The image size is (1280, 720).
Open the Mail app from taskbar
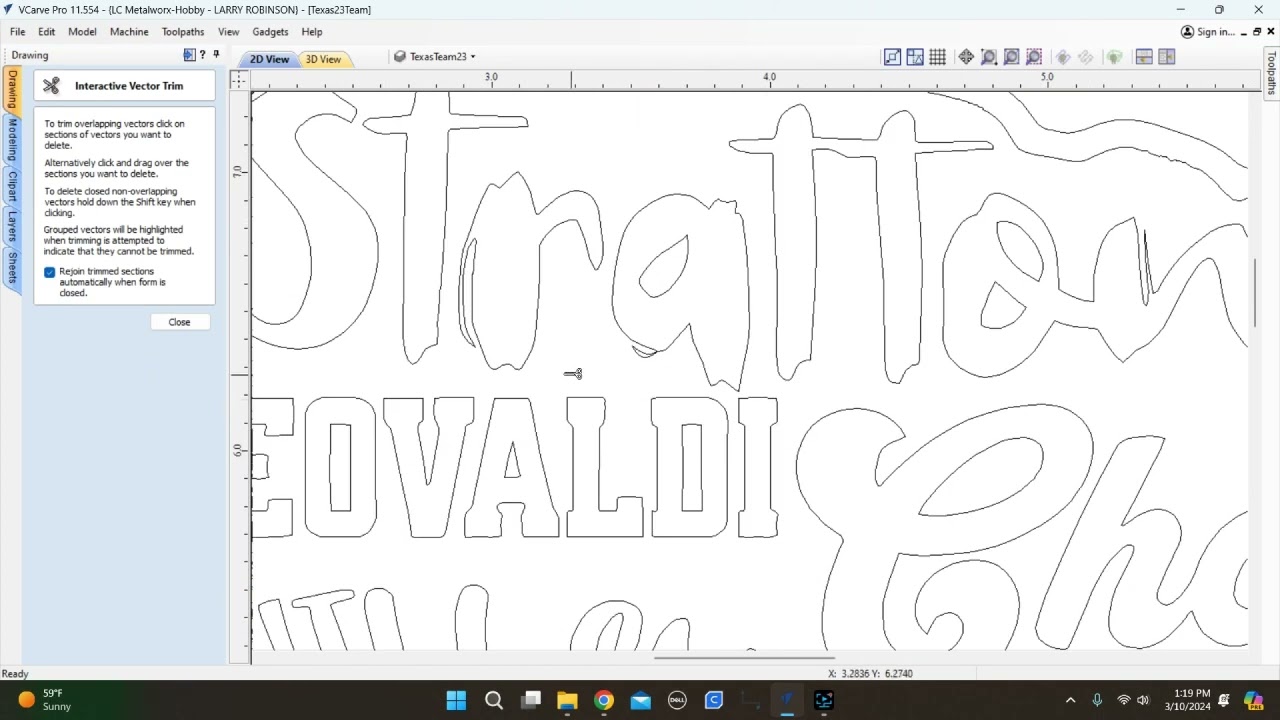pyautogui.click(x=641, y=700)
